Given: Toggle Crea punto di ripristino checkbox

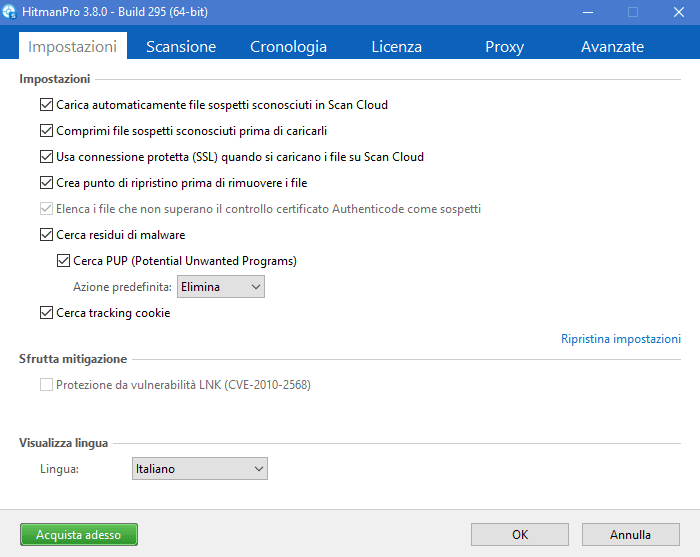Looking at the screenshot, I should tap(46, 183).
